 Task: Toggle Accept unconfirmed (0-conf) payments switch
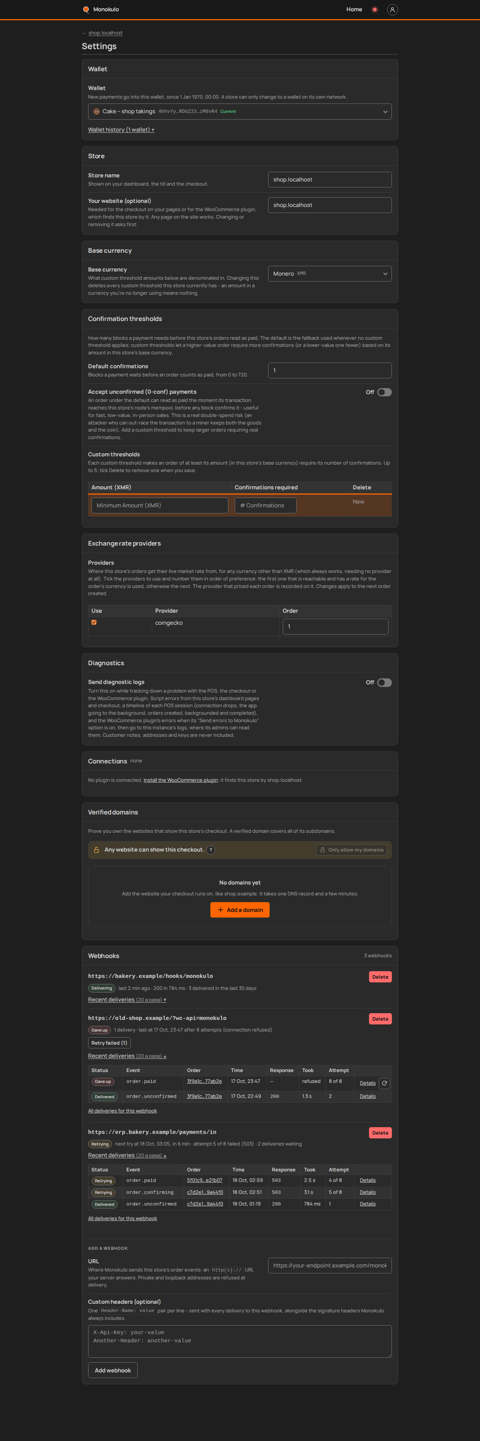(x=385, y=392)
